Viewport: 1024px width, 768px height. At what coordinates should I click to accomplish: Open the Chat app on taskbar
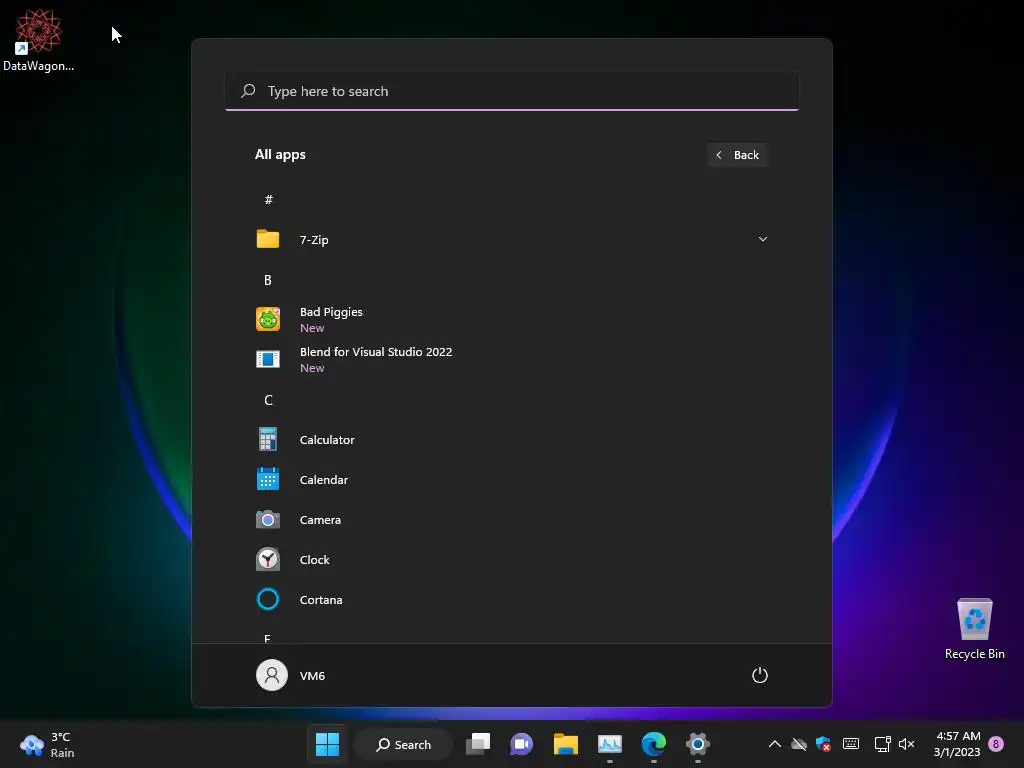coord(521,744)
